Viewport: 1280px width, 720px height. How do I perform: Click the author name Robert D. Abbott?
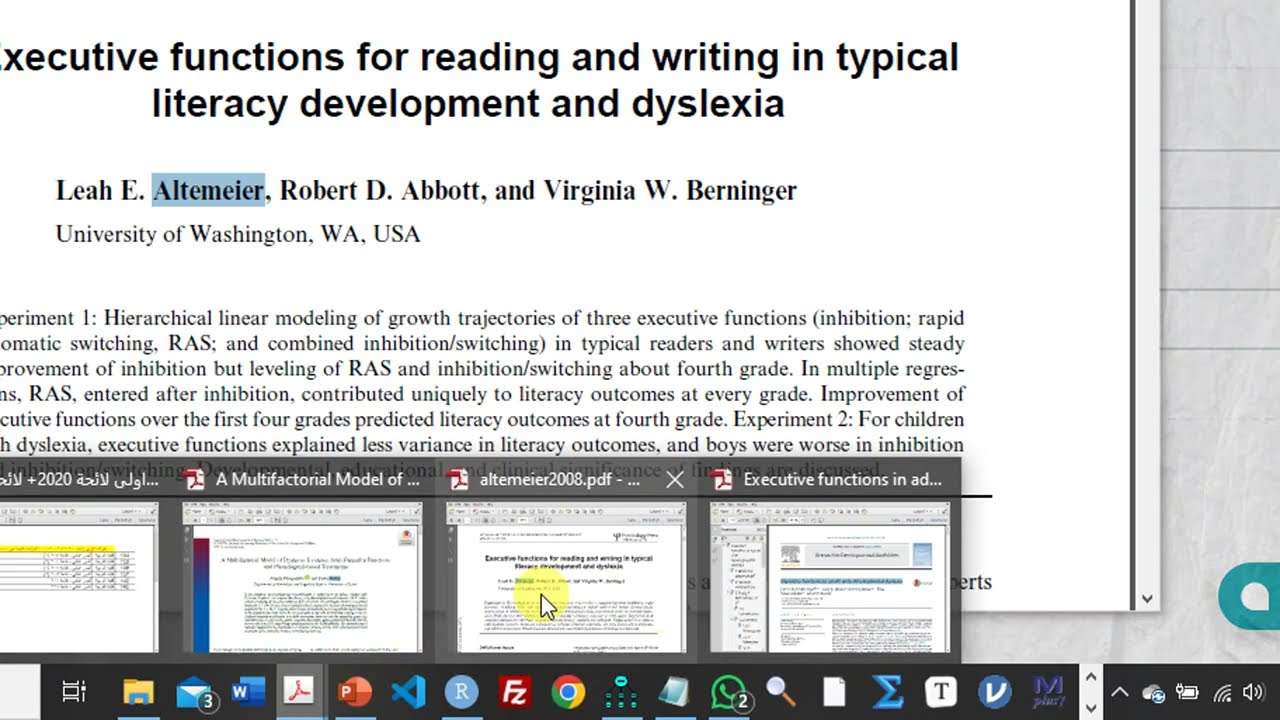(x=380, y=190)
